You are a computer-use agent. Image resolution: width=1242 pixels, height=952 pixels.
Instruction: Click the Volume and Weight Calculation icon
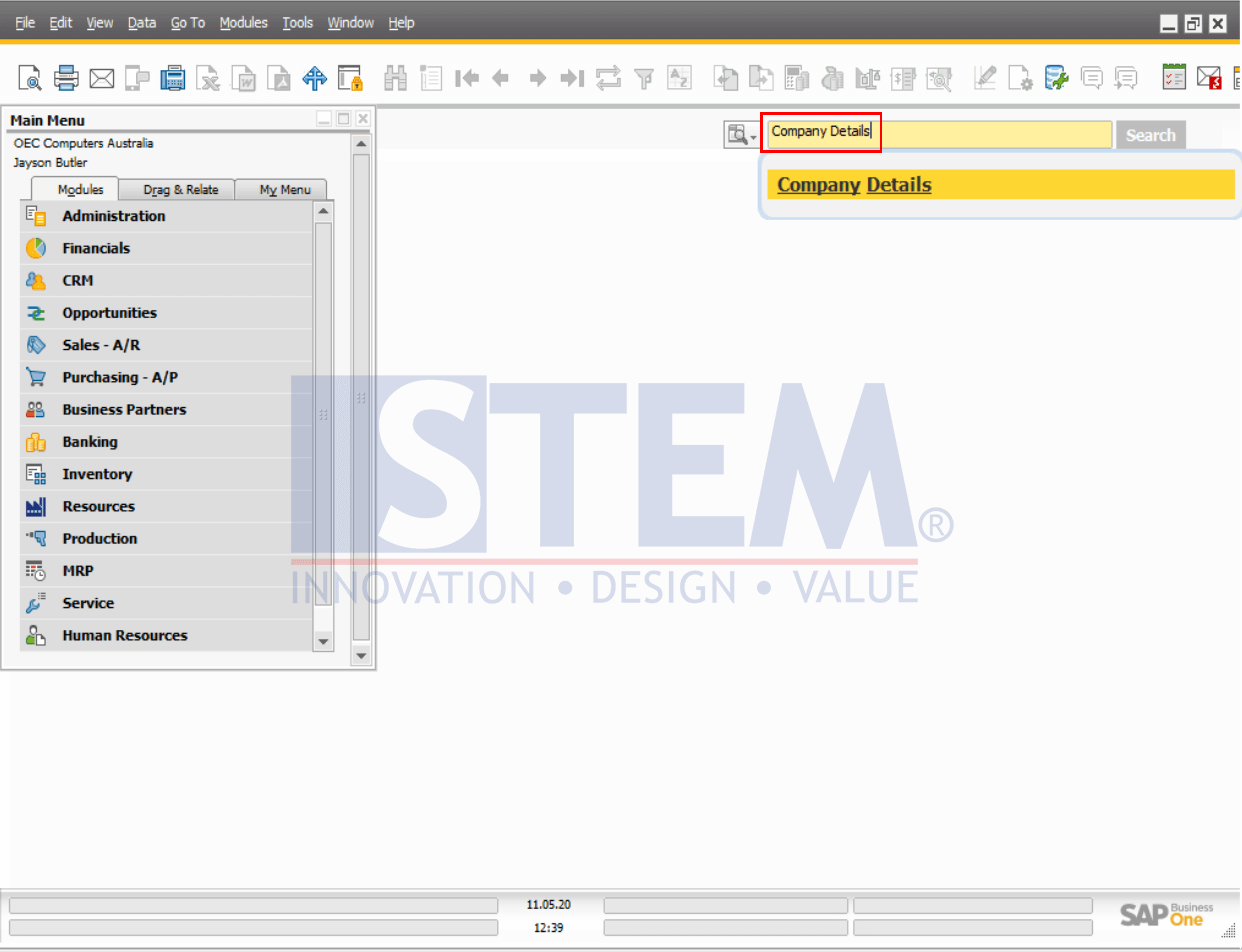[x=867, y=78]
